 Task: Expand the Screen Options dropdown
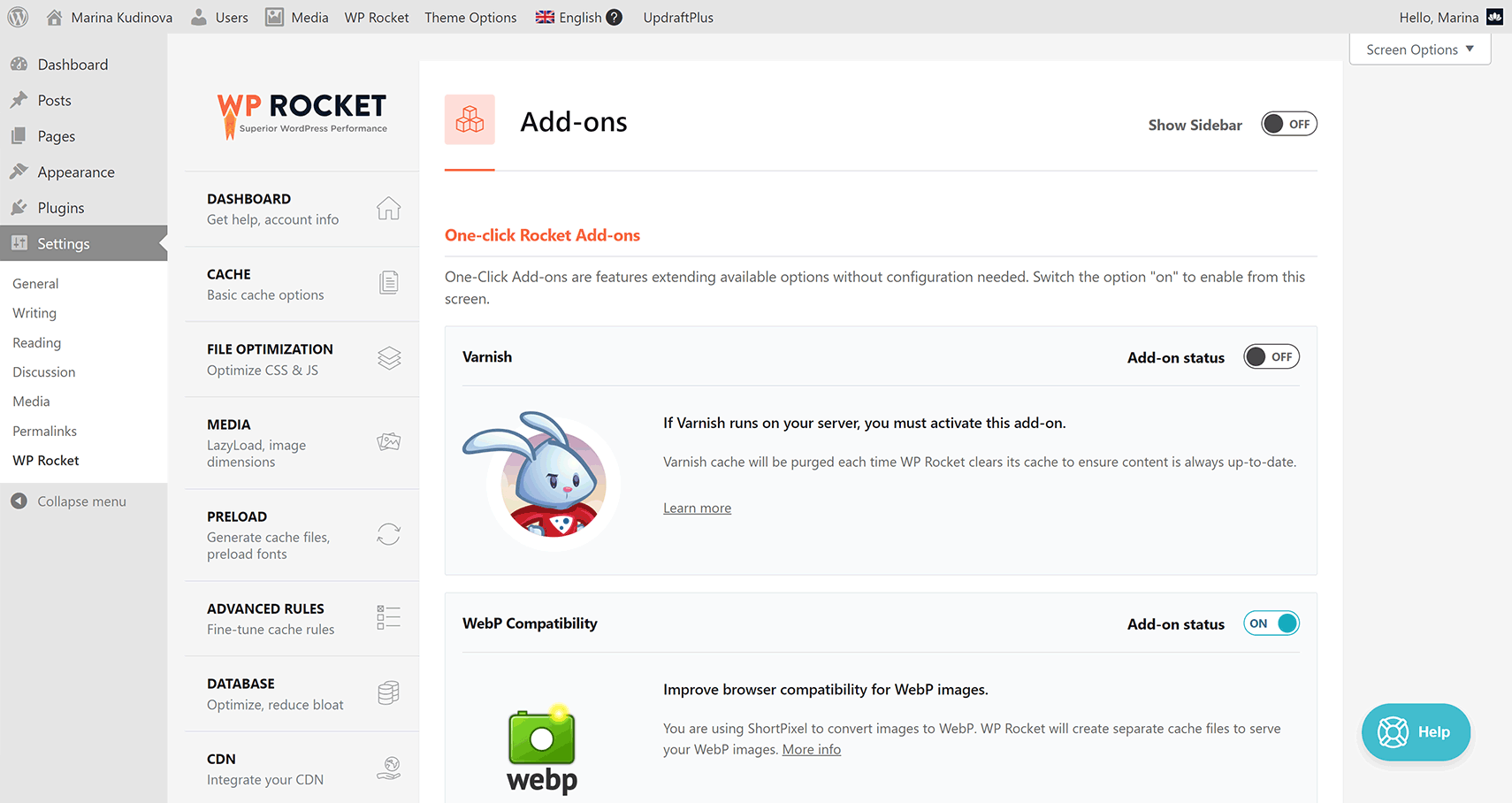1420,50
